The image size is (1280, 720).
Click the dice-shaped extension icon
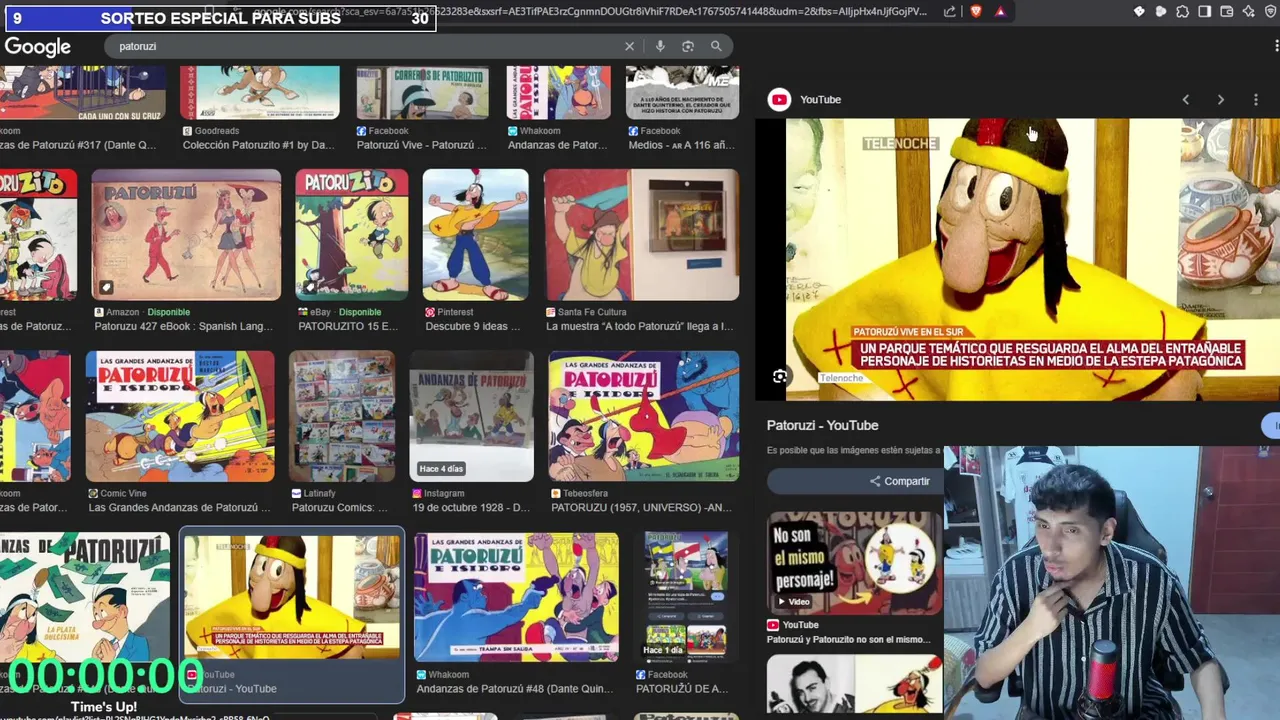(x=1139, y=12)
